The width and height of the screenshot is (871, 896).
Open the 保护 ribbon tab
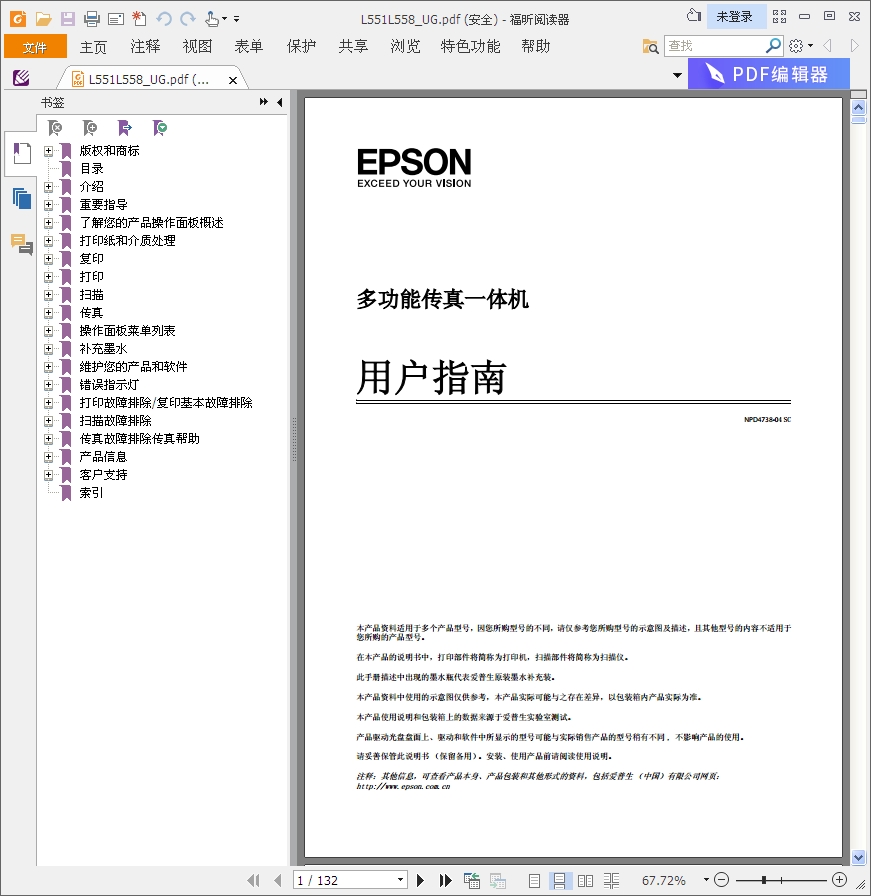(x=301, y=46)
